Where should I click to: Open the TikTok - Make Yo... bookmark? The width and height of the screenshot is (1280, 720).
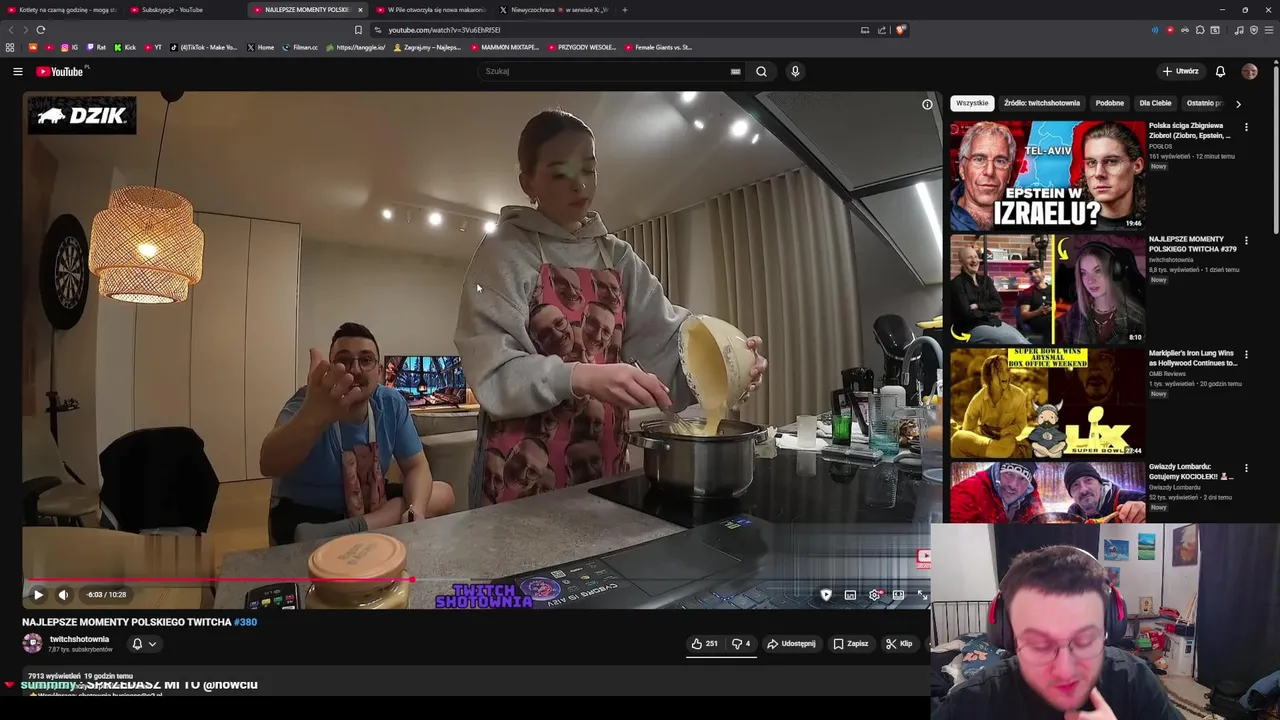click(204, 47)
